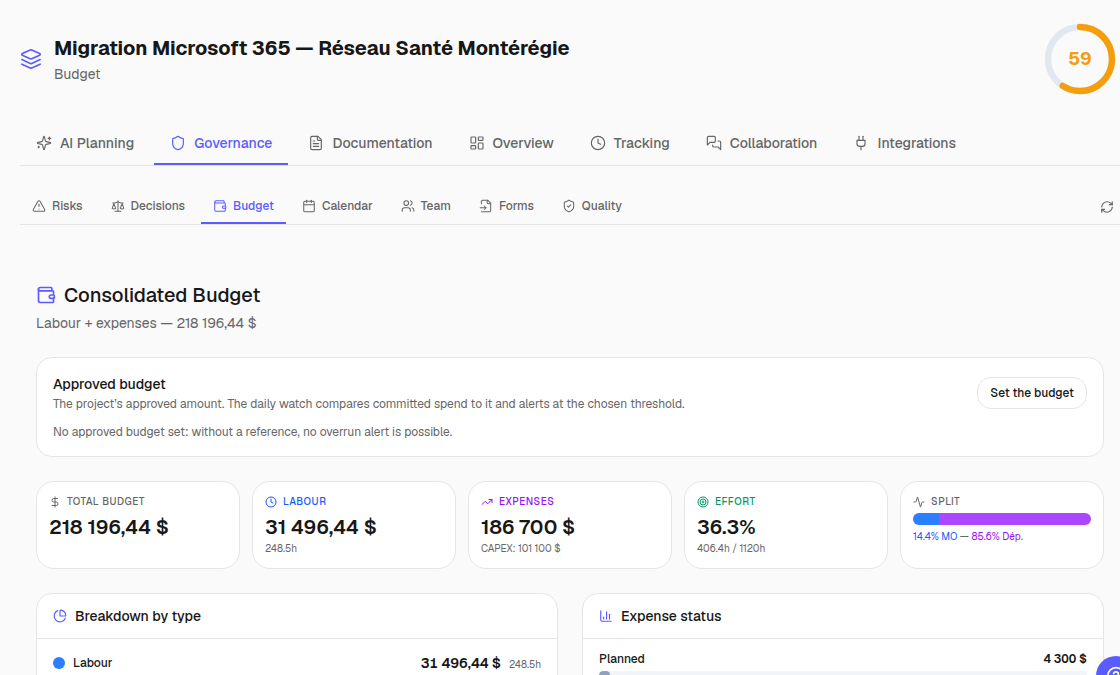This screenshot has width=1120, height=675.
Task: Click the No approved budget set notice
Action: tap(252, 432)
